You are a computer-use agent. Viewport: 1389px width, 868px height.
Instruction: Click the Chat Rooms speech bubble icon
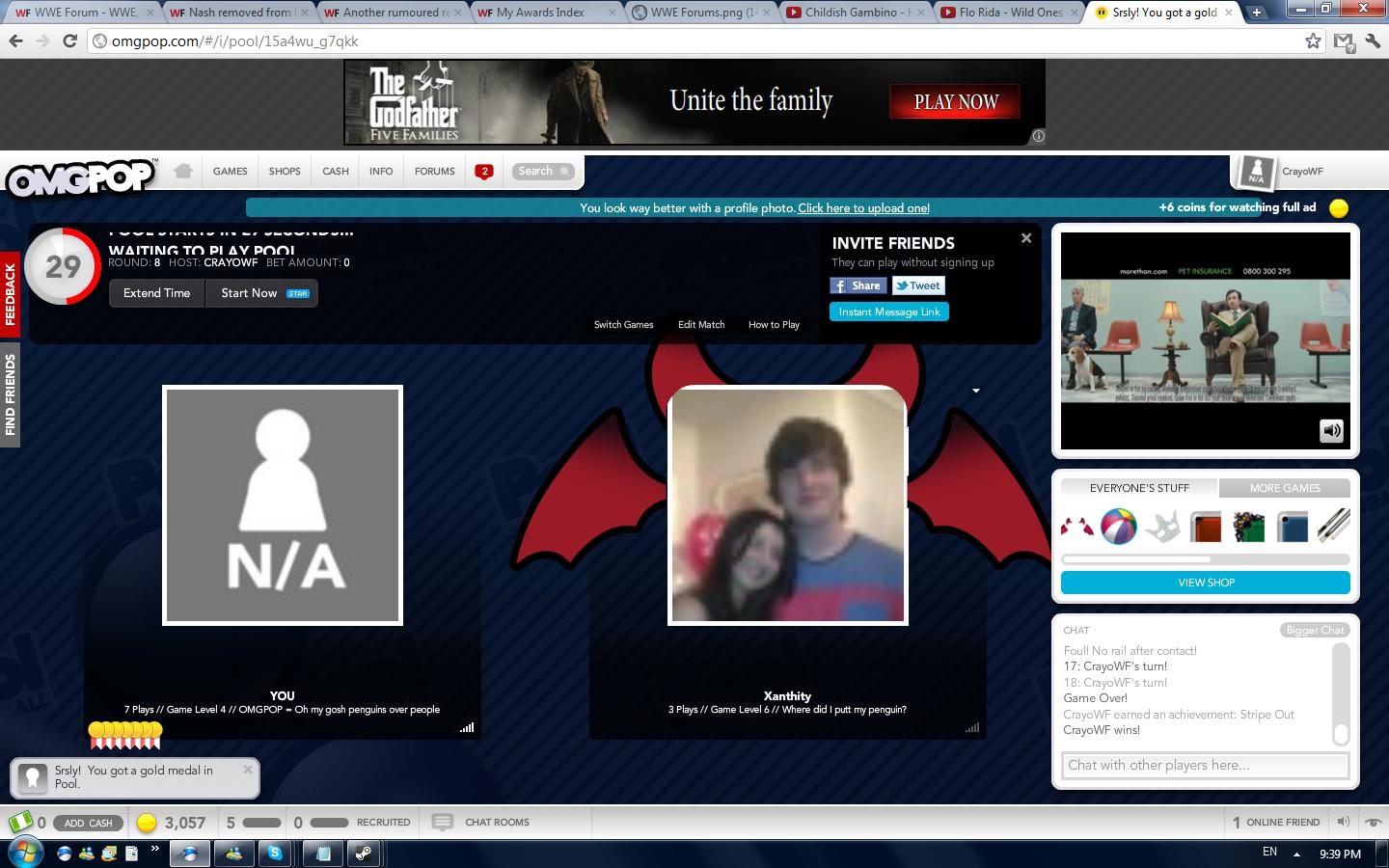pos(443,823)
